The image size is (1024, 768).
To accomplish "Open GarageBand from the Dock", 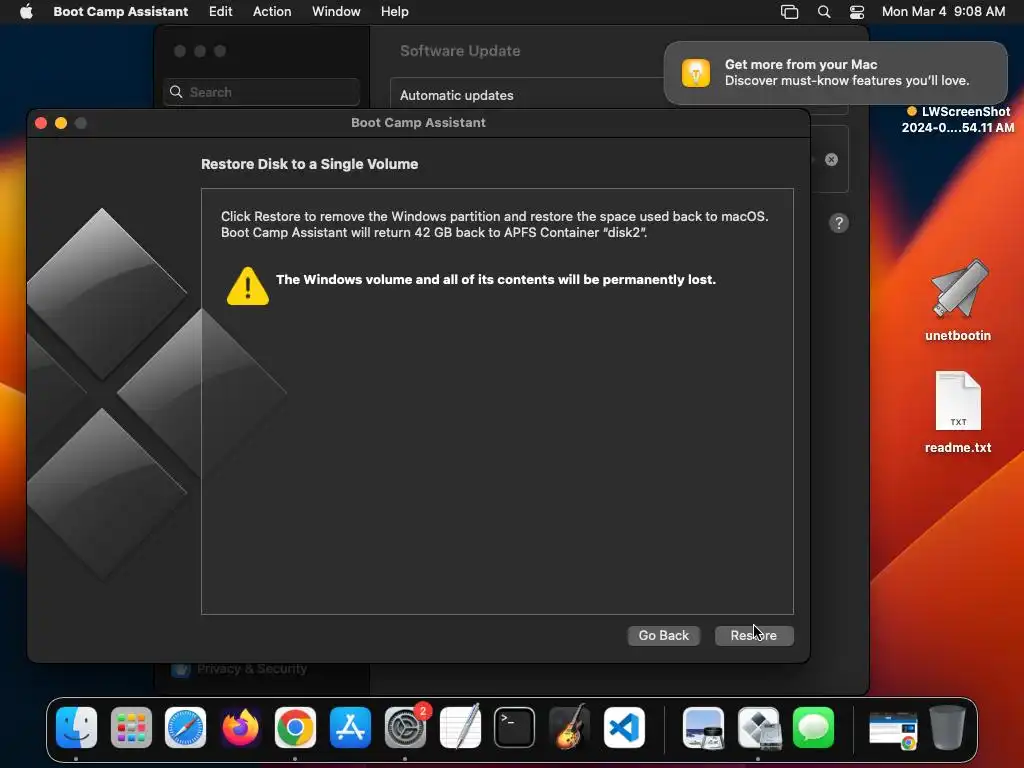I will coord(569,728).
